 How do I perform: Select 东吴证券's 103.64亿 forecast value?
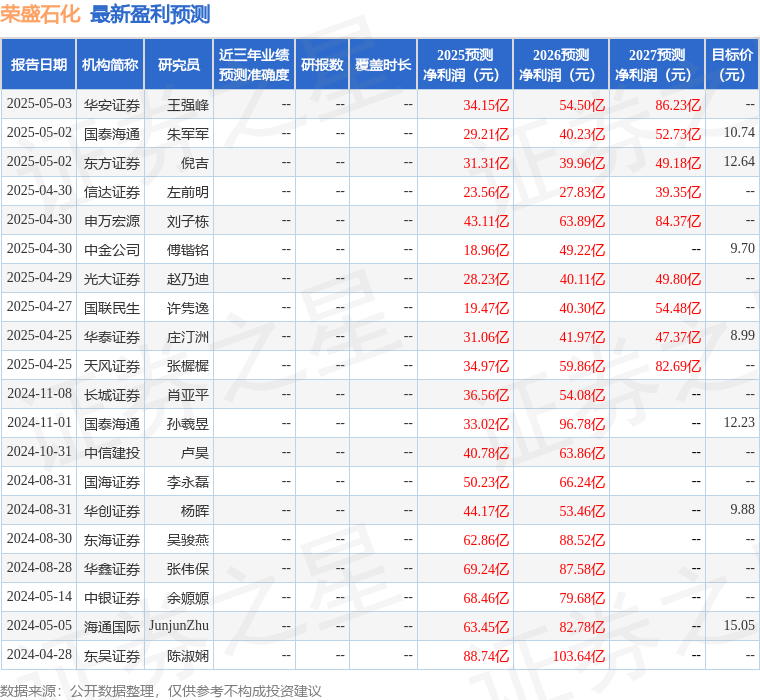pyautogui.click(x=579, y=656)
